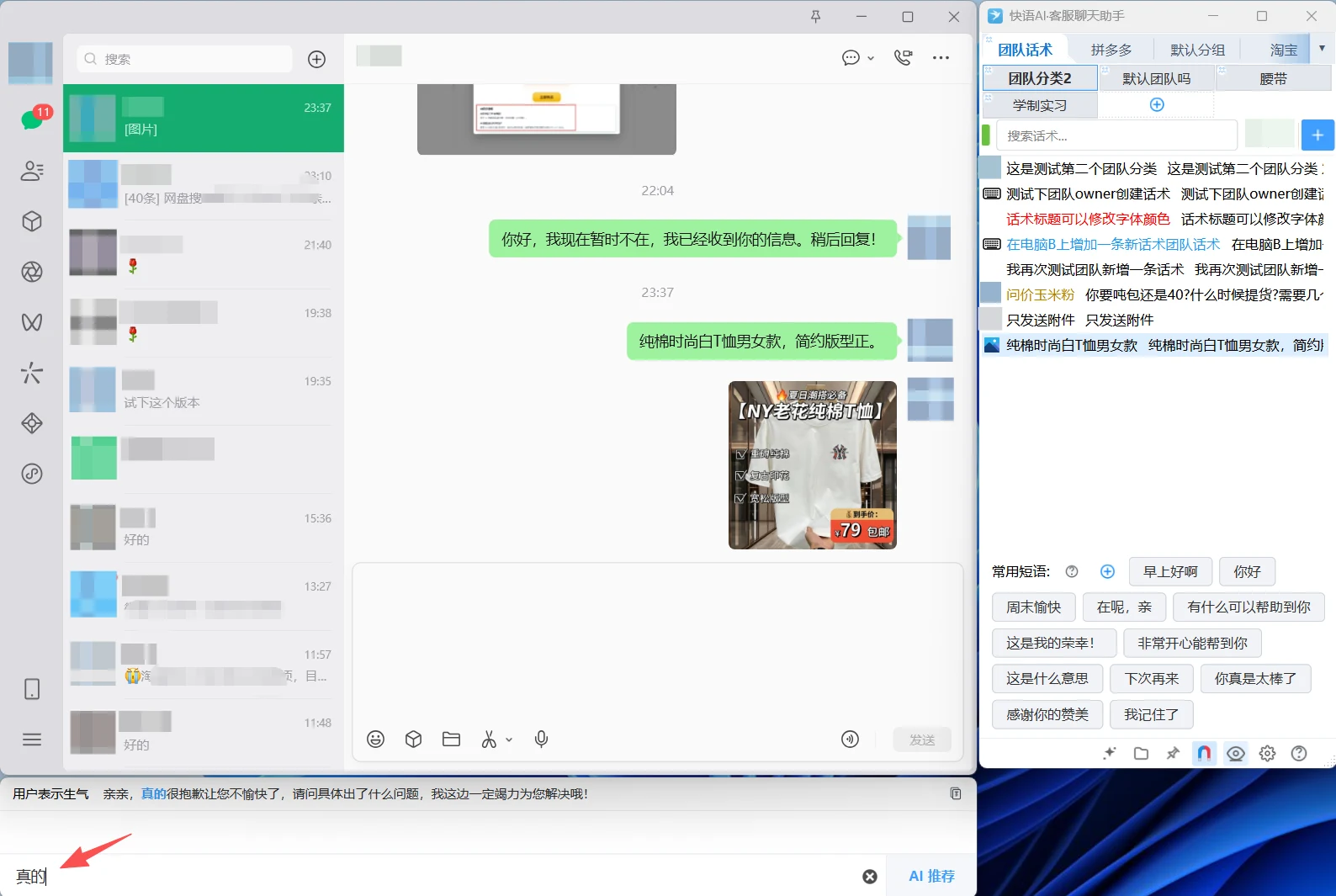Select the 学制实习 category

point(1040,105)
